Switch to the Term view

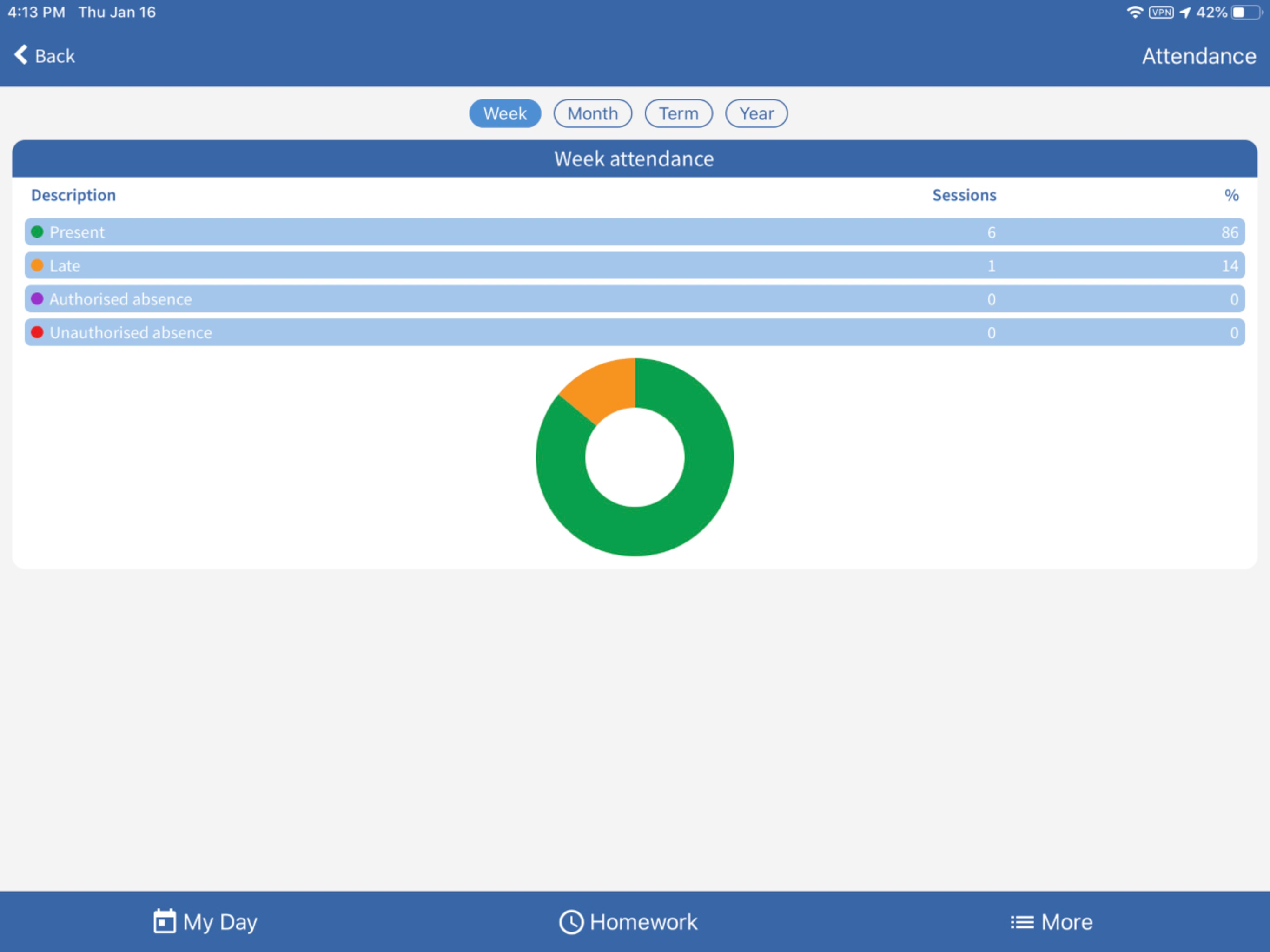pyautogui.click(x=679, y=114)
